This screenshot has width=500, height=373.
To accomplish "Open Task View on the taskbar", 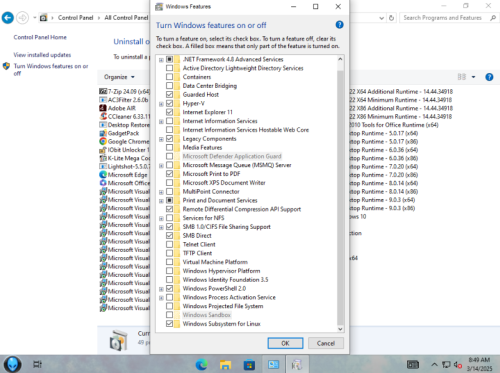I will 37,364.
